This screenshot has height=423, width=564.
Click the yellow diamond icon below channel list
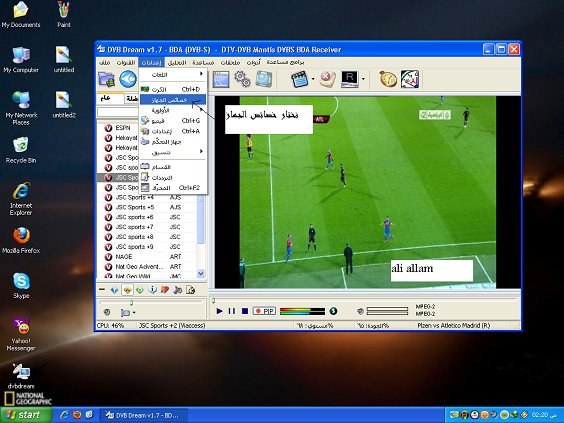(x=127, y=290)
